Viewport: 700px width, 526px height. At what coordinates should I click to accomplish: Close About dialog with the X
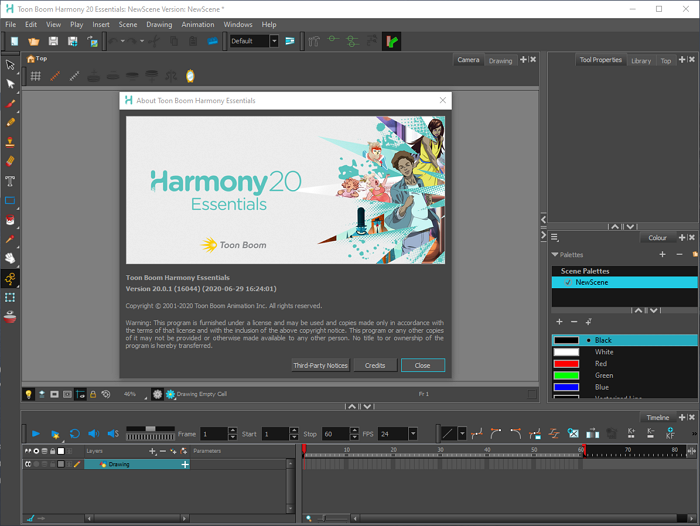tap(442, 100)
